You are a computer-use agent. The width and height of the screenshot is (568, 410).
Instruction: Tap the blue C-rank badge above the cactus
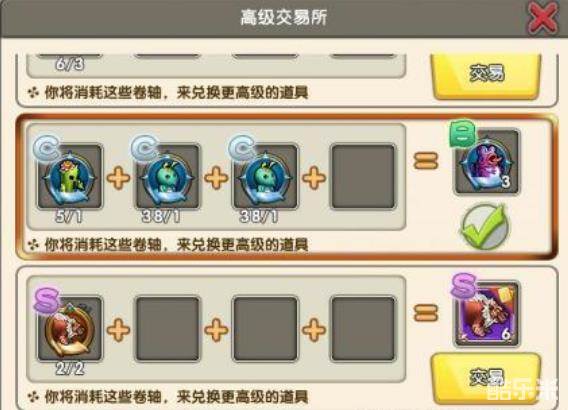pyautogui.click(x=47, y=147)
